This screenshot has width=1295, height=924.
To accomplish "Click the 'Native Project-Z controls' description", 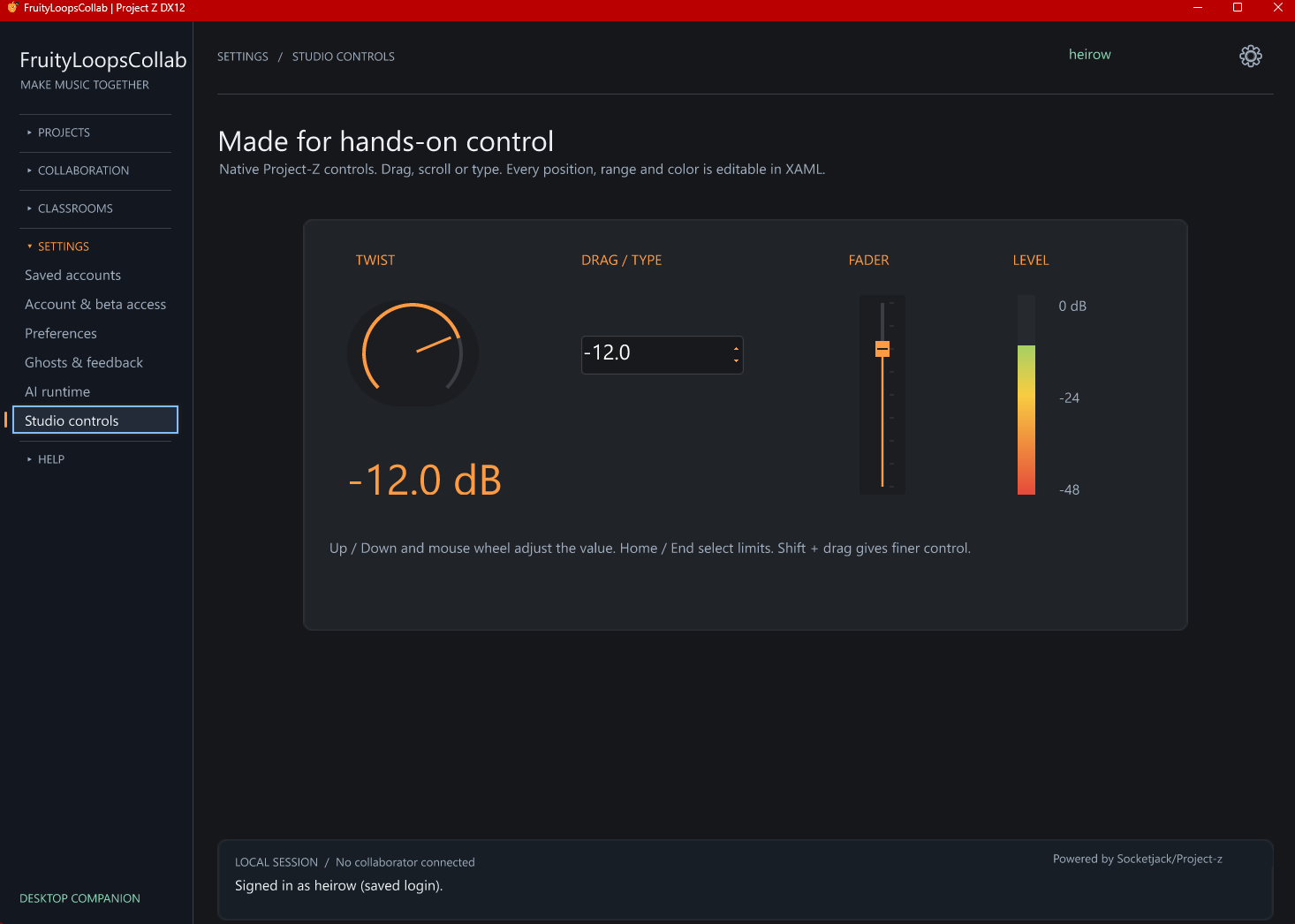I will click(x=522, y=170).
